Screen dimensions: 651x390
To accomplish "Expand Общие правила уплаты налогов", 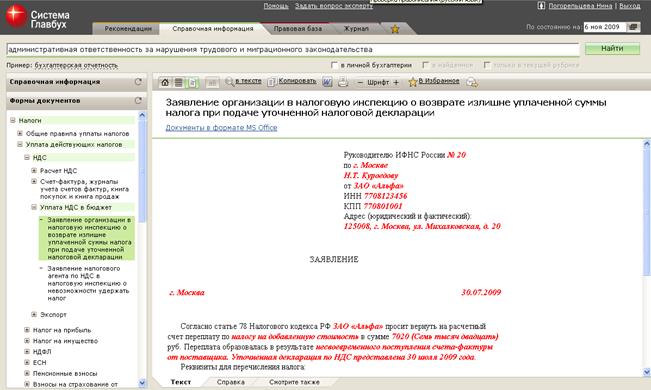I will 20,133.
